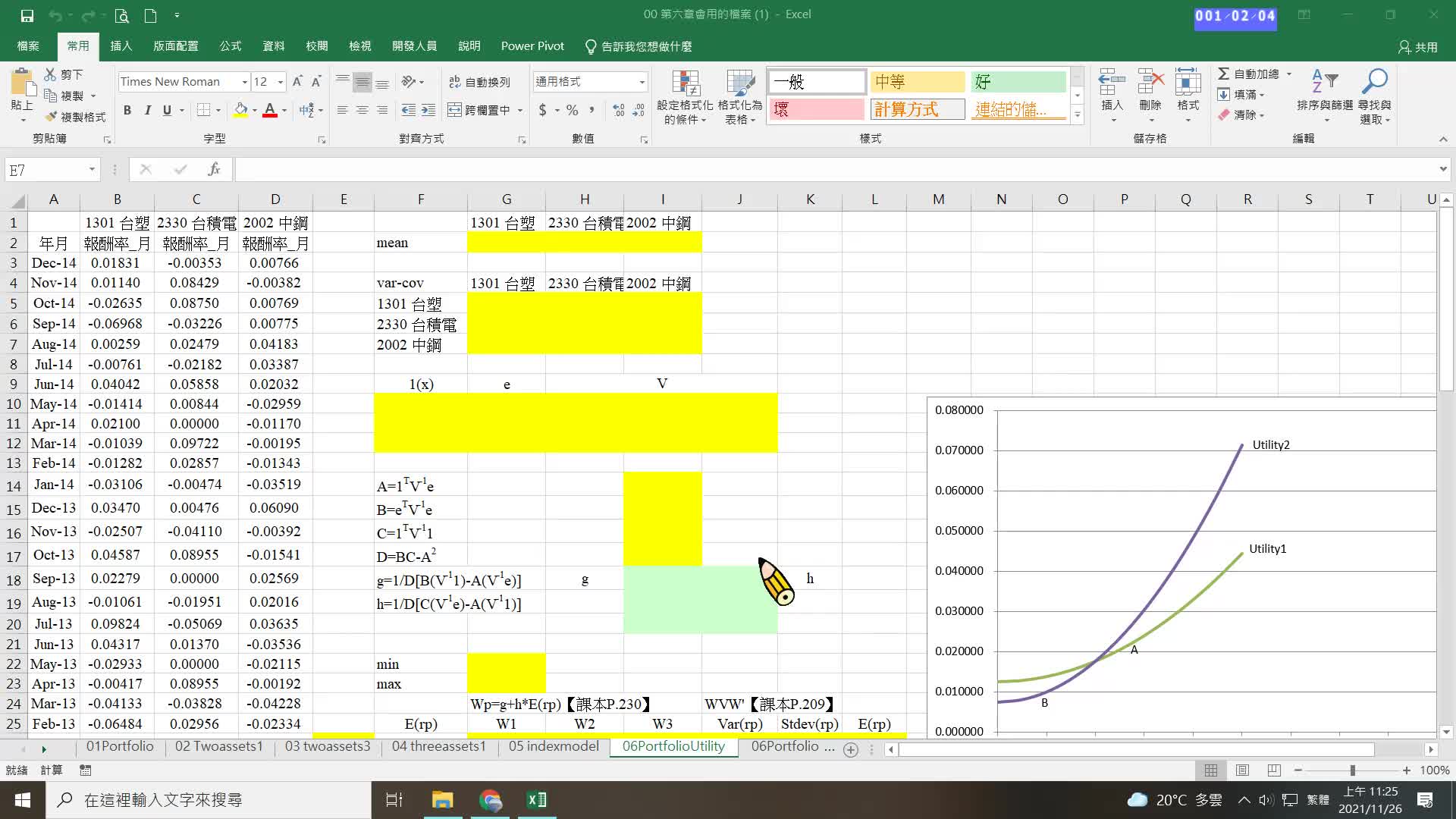Open the 公式 (Formulas) ribbon tab
Image resolution: width=1456 pixels, height=819 pixels.
click(x=231, y=46)
